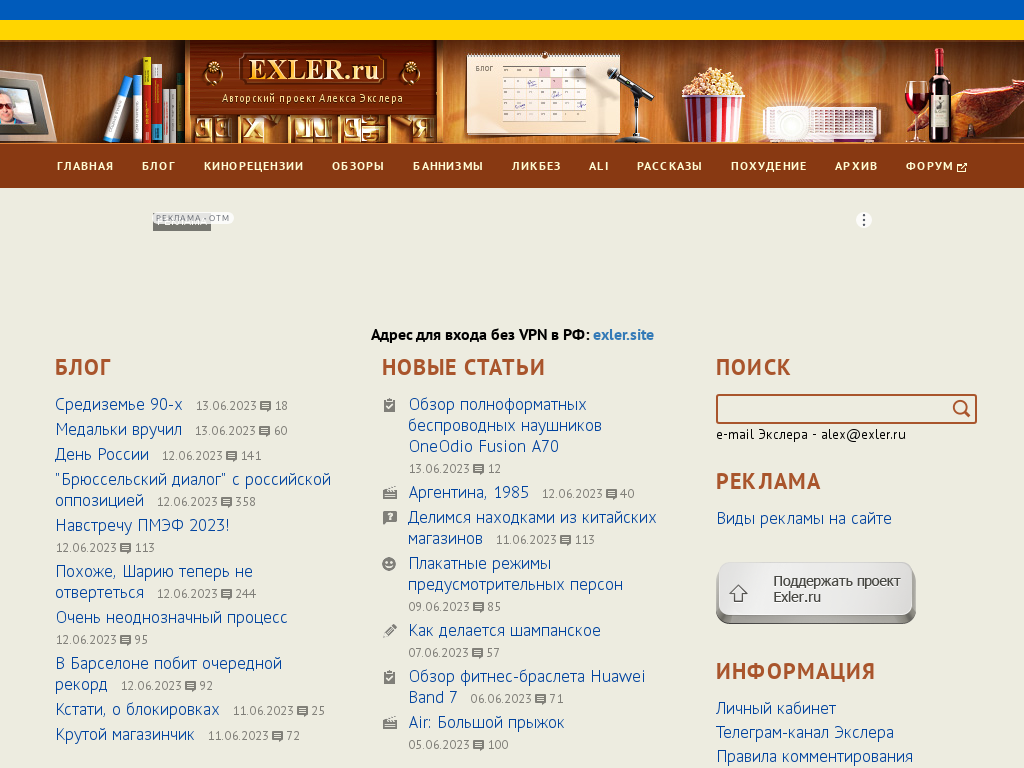Click the external link icon next to Форум
Viewport: 1024px width, 768px height.
(961, 167)
